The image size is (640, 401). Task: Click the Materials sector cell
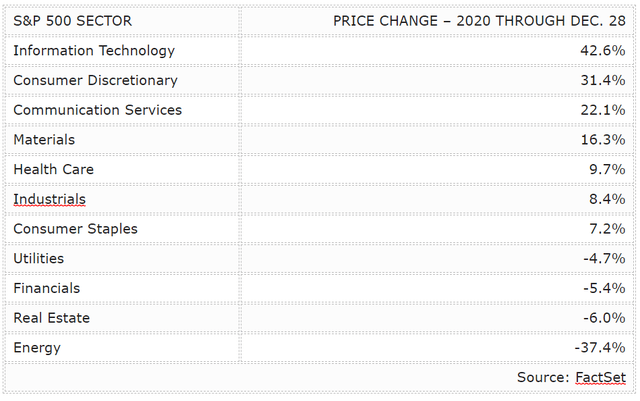point(44,140)
